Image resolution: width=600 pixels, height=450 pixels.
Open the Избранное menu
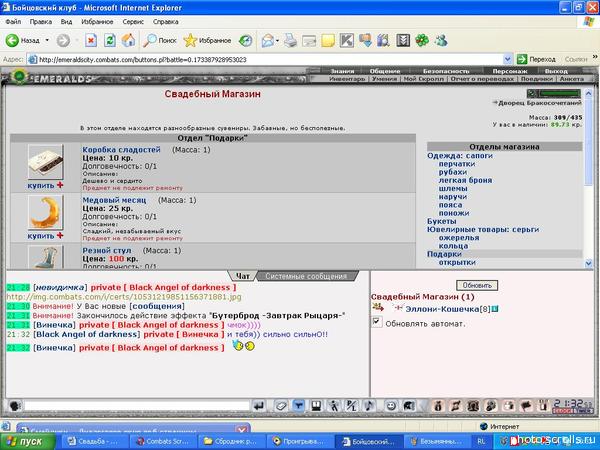(x=97, y=22)
